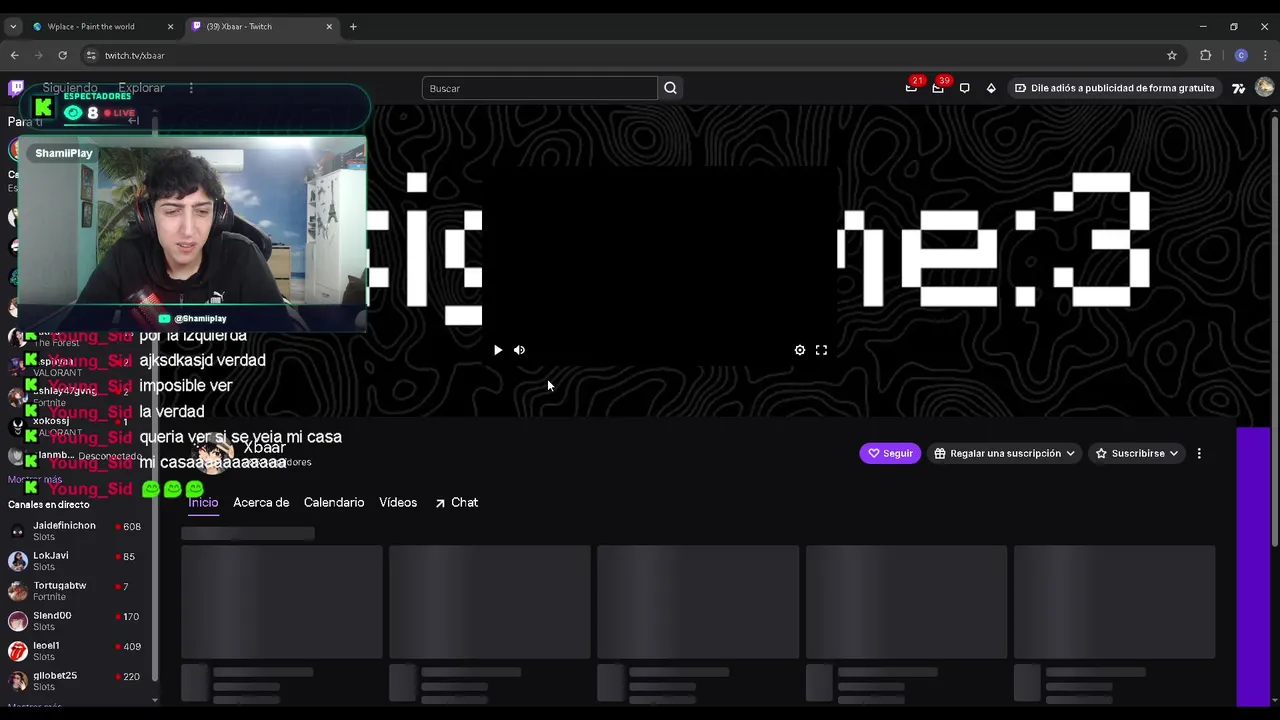The height and width of the screenshot is (720, 1280).
Task: Click the 7TV extension icon
Action: point(1238,88)
